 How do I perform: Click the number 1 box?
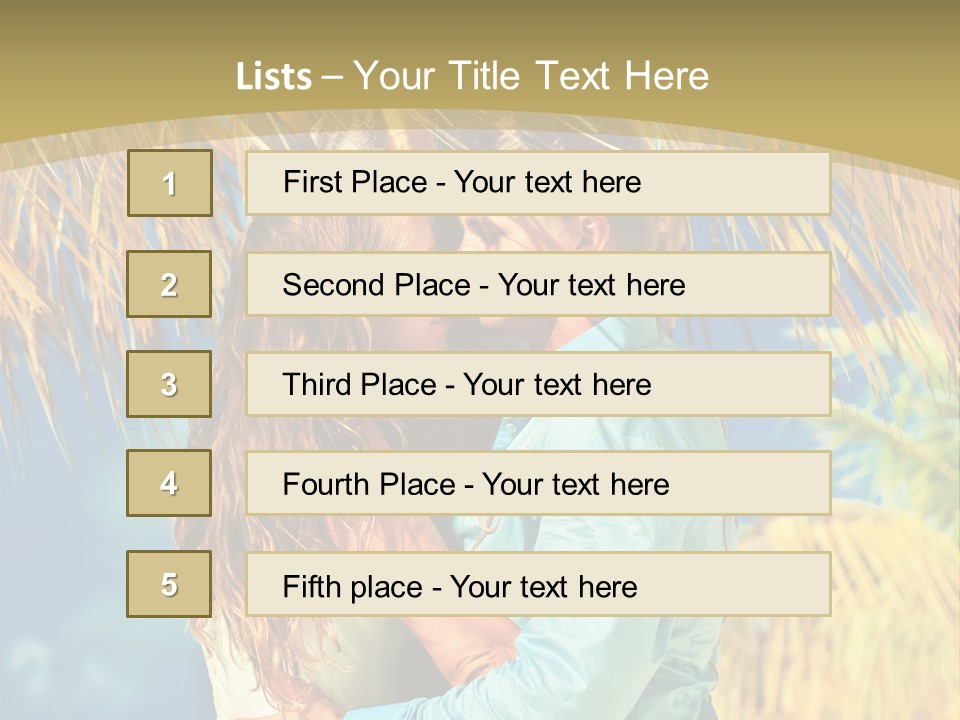click(169, 183)
